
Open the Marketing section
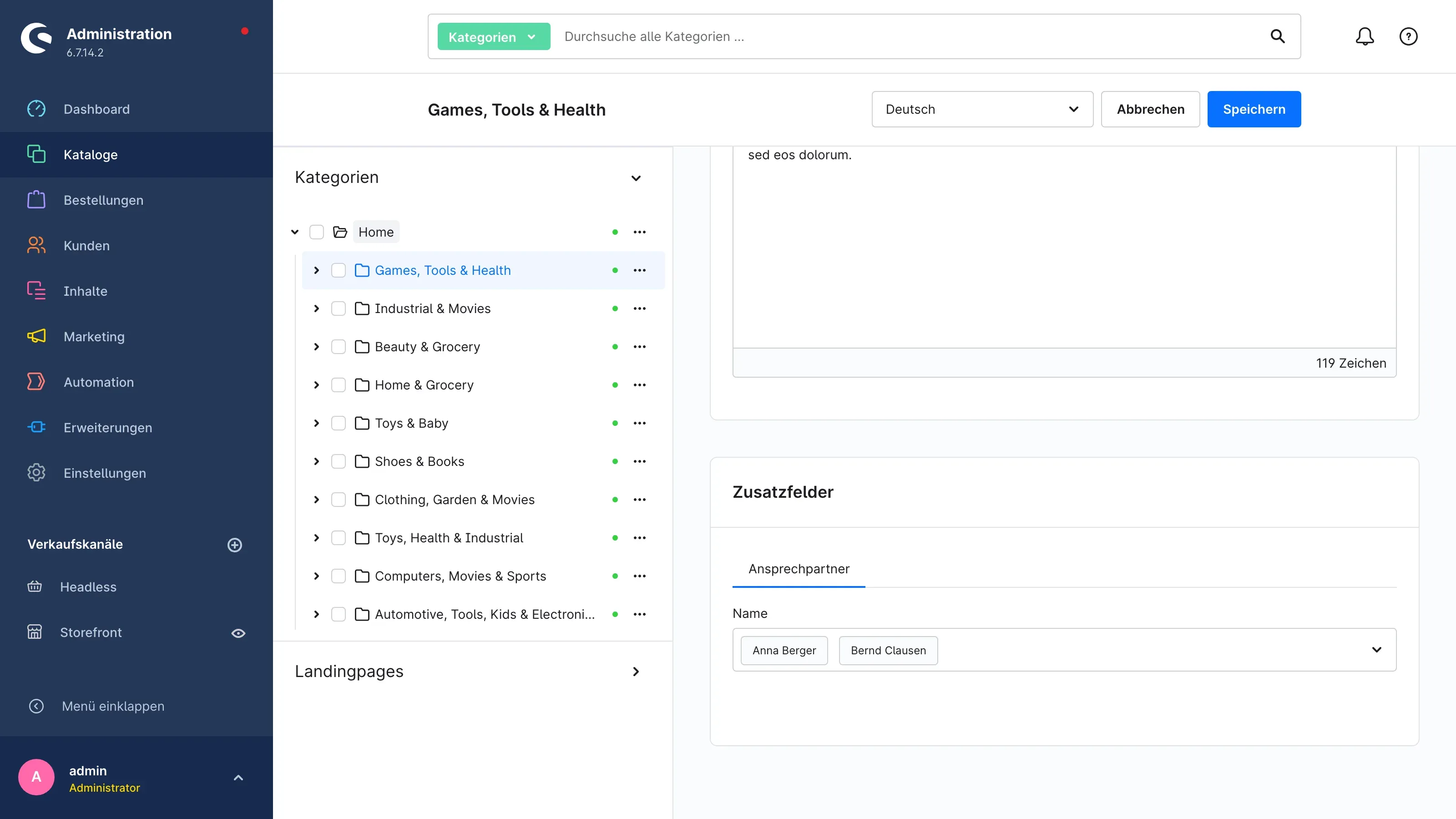coord(94,336)
